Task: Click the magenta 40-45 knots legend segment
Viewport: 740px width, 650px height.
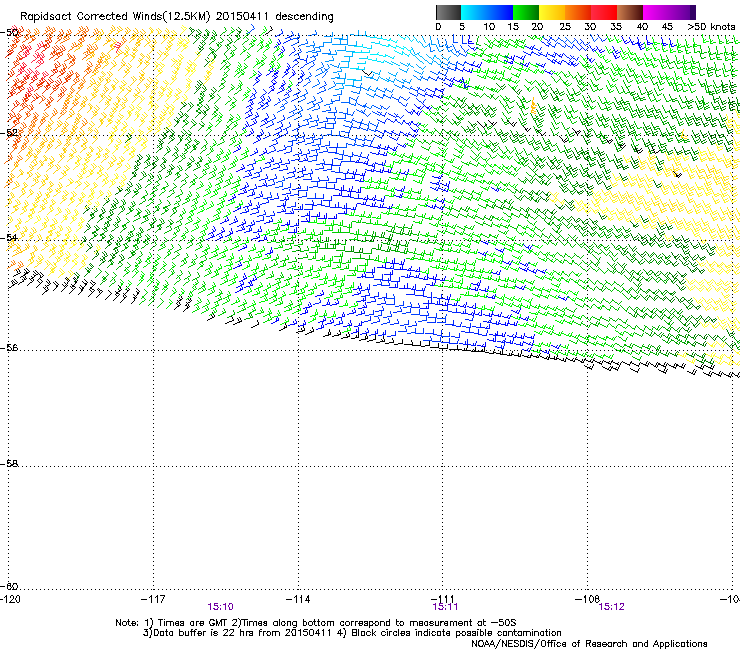Action: [x=656, y=12]
